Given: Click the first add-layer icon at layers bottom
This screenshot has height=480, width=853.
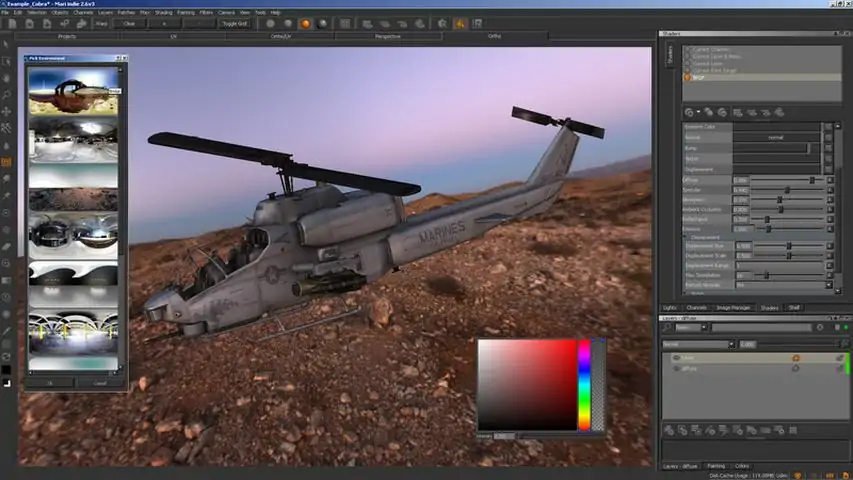Looking at the screenshot, I should [670, 430].
